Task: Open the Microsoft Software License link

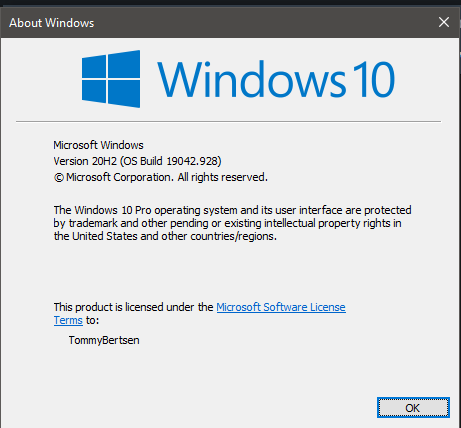Action: click(281, 307)
